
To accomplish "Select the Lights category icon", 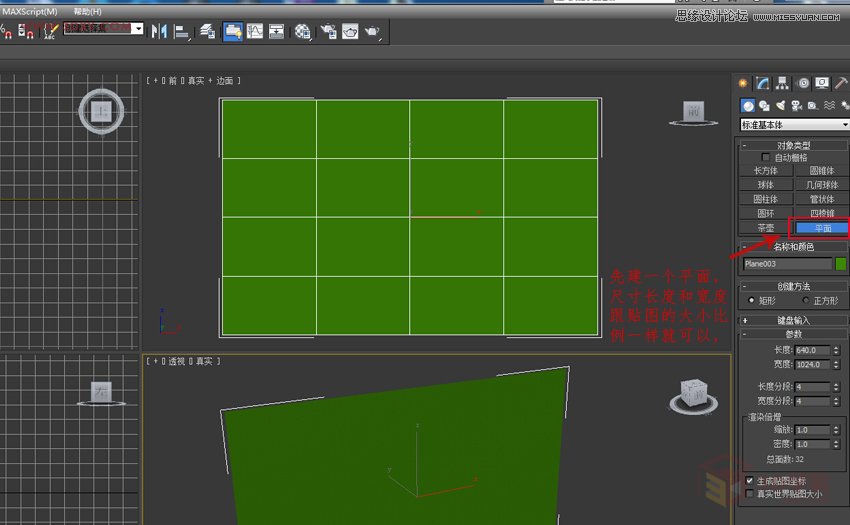I will pyautogui.click(x=781, y=105).
